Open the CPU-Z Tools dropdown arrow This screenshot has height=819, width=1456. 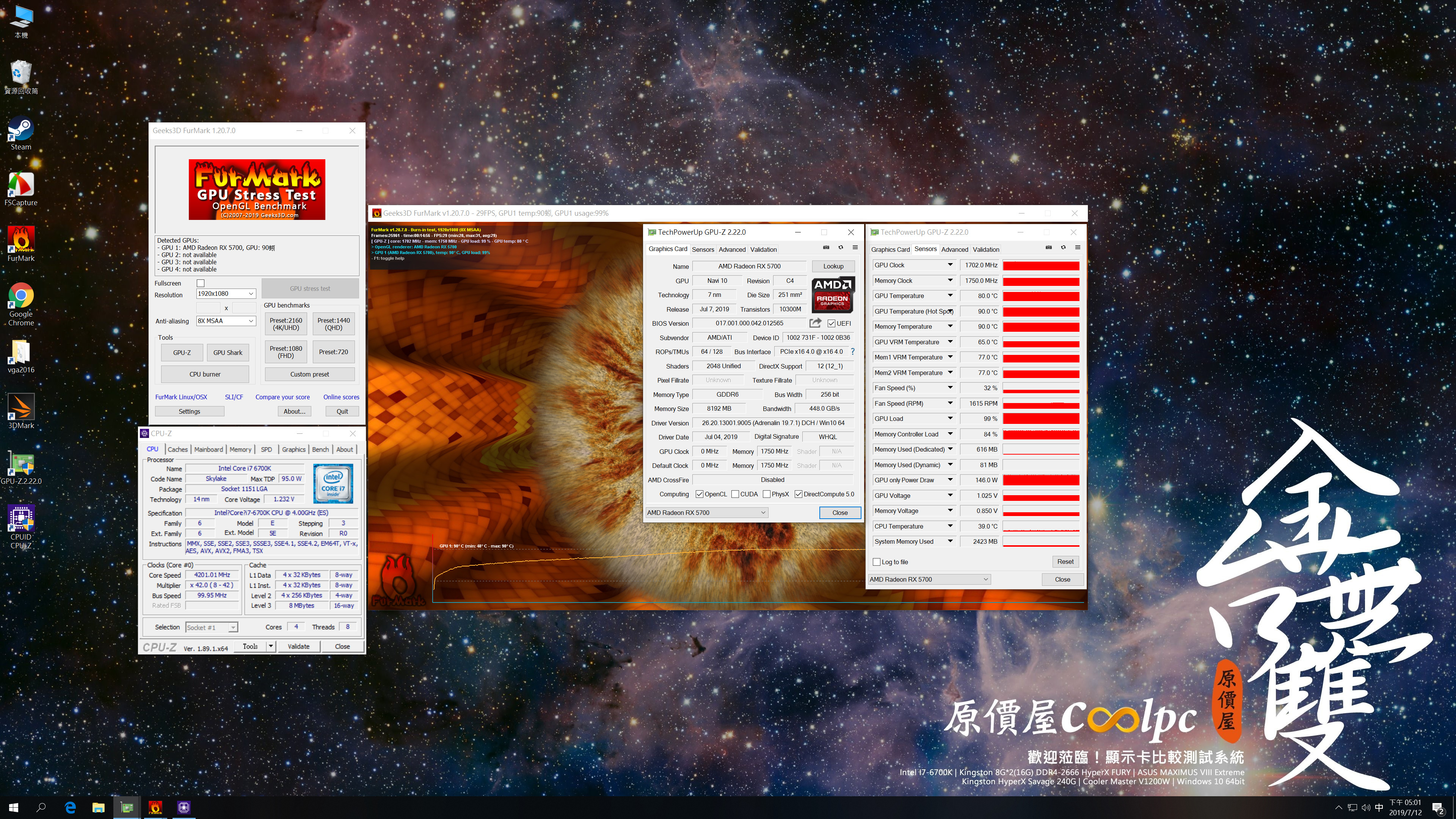[x=271, y=646]
